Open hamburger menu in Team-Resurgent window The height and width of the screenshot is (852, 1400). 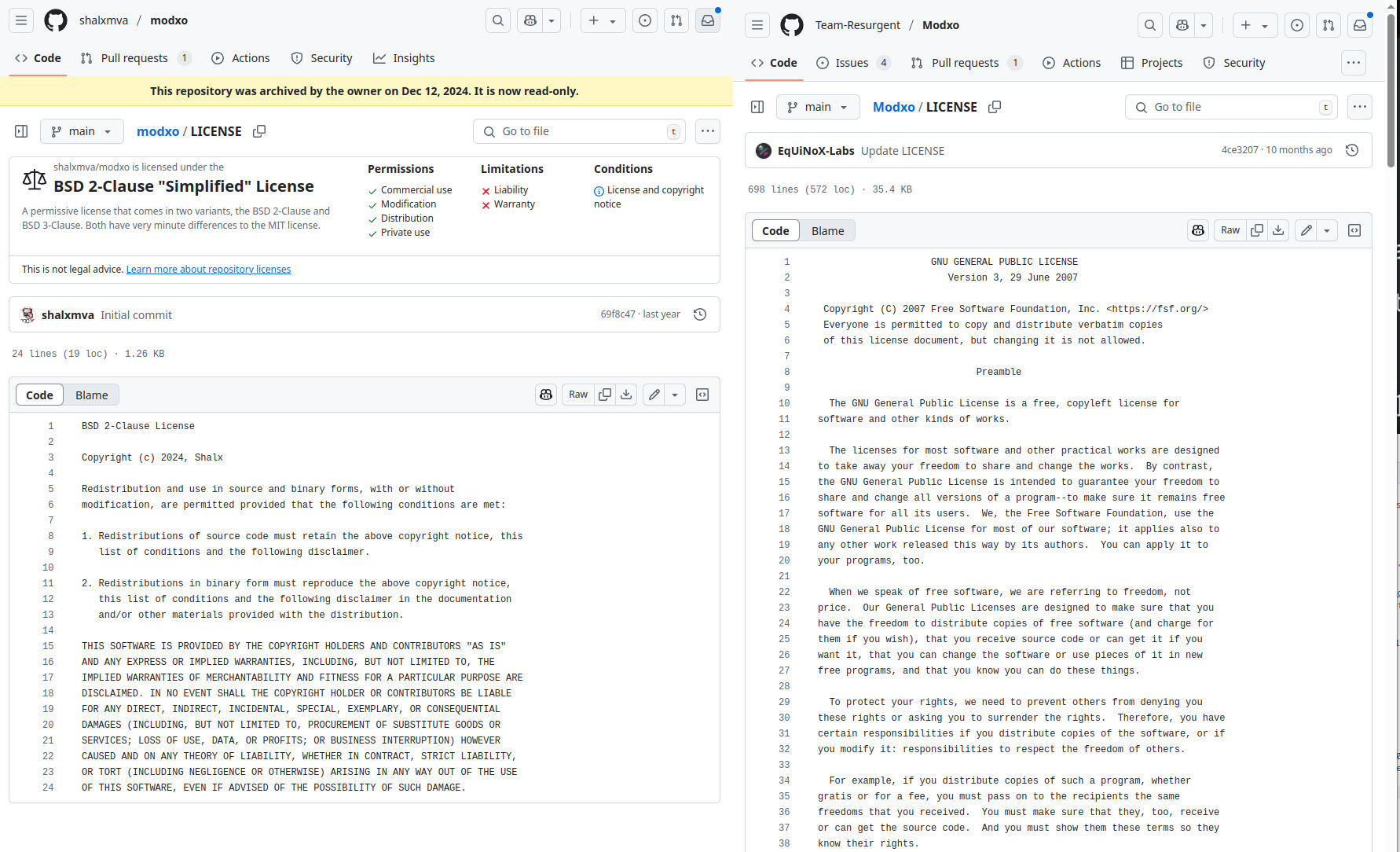coord(757,25)
